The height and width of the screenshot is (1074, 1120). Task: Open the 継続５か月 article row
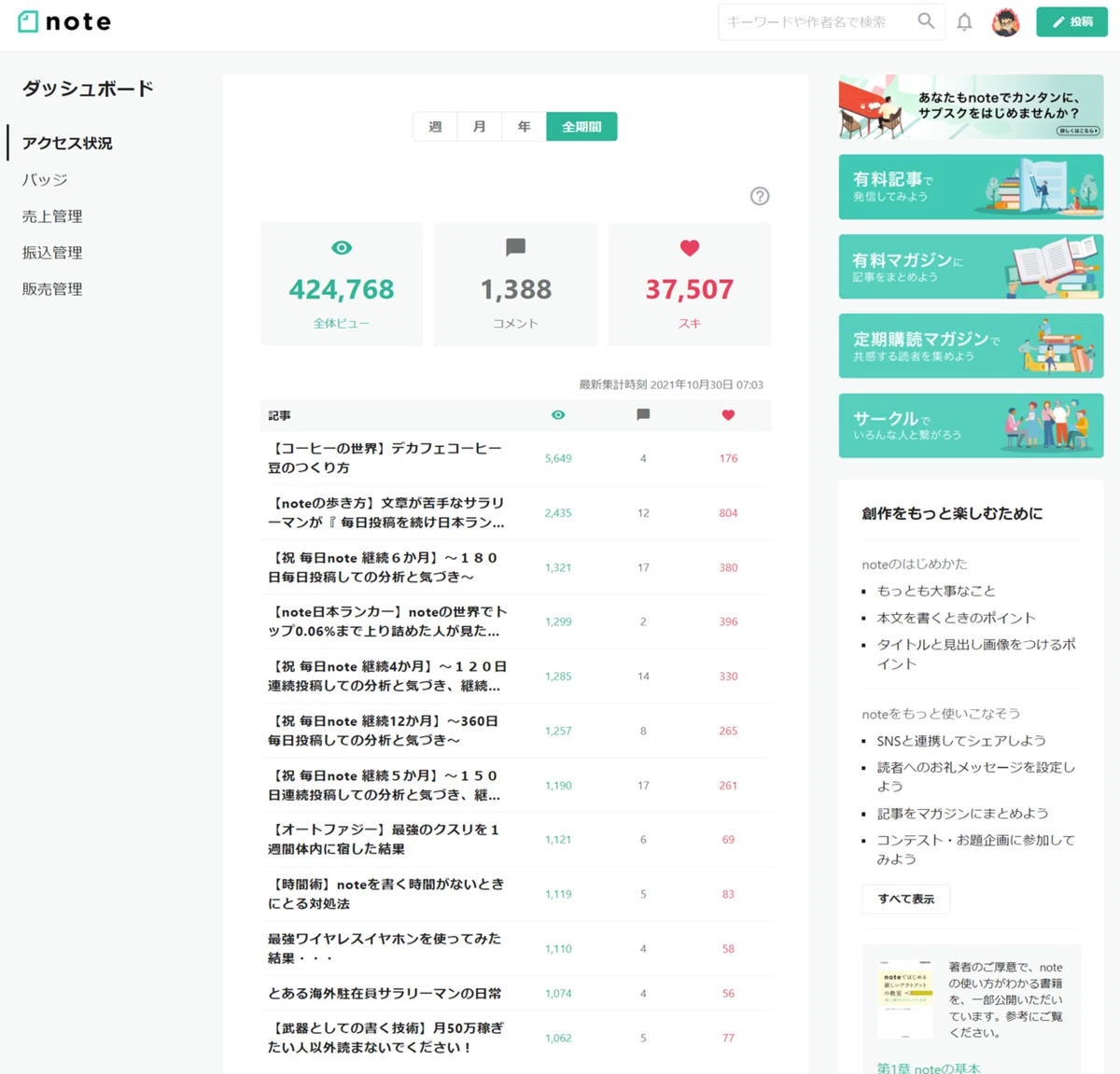click(x=516, y=786)
